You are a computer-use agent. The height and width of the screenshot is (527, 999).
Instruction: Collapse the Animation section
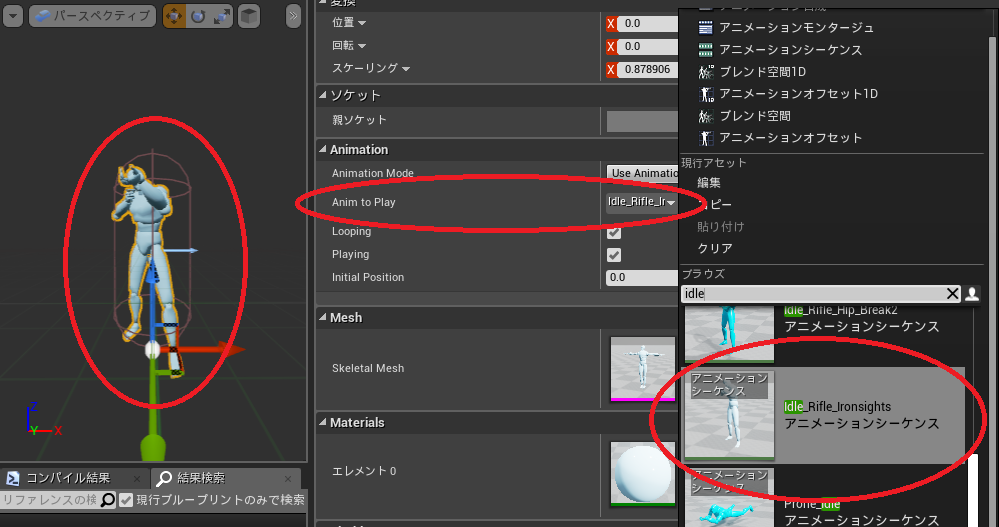(x=322, y=149)
